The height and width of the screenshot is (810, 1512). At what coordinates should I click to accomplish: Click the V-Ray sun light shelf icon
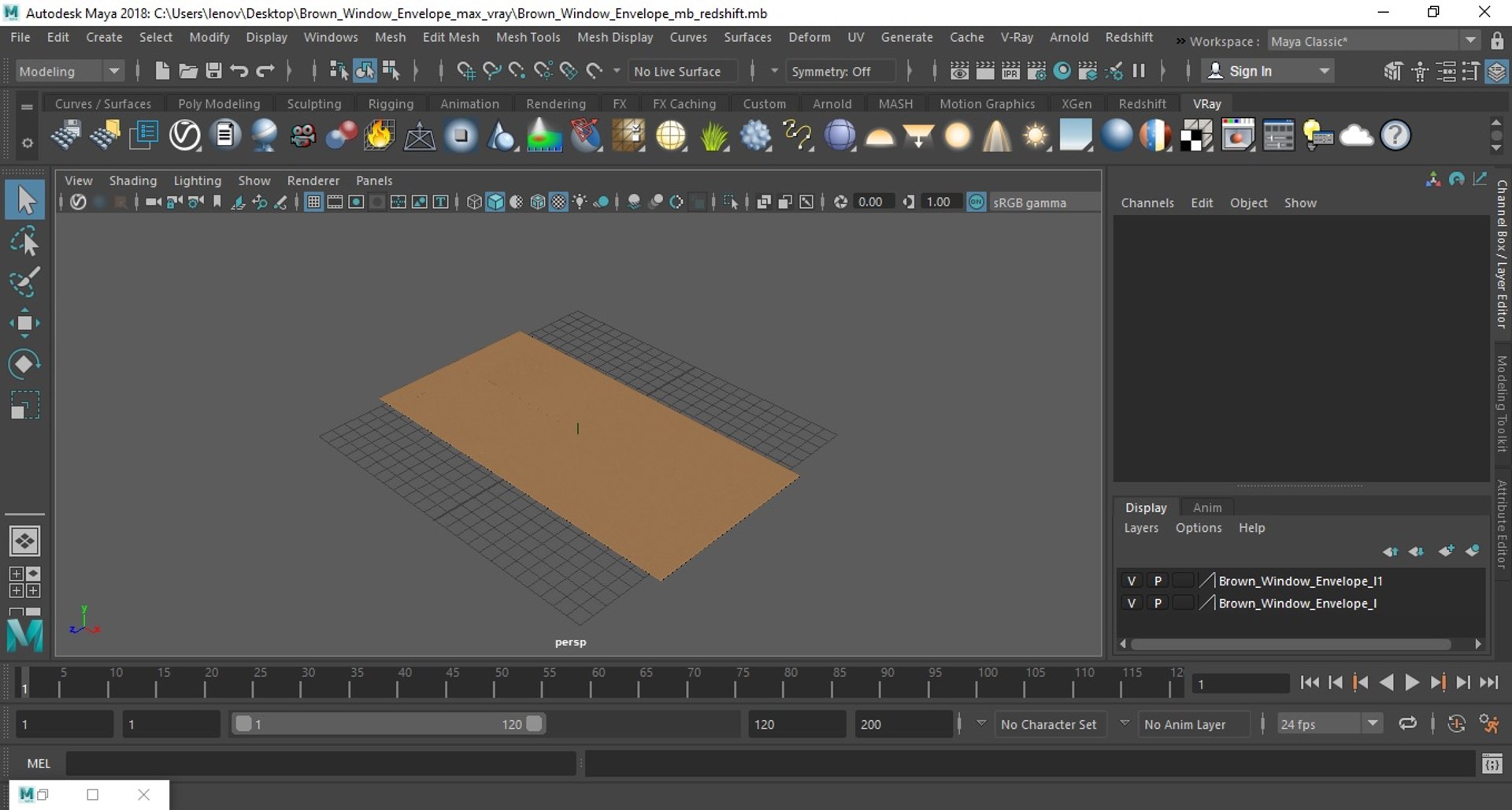(1036, 136)
